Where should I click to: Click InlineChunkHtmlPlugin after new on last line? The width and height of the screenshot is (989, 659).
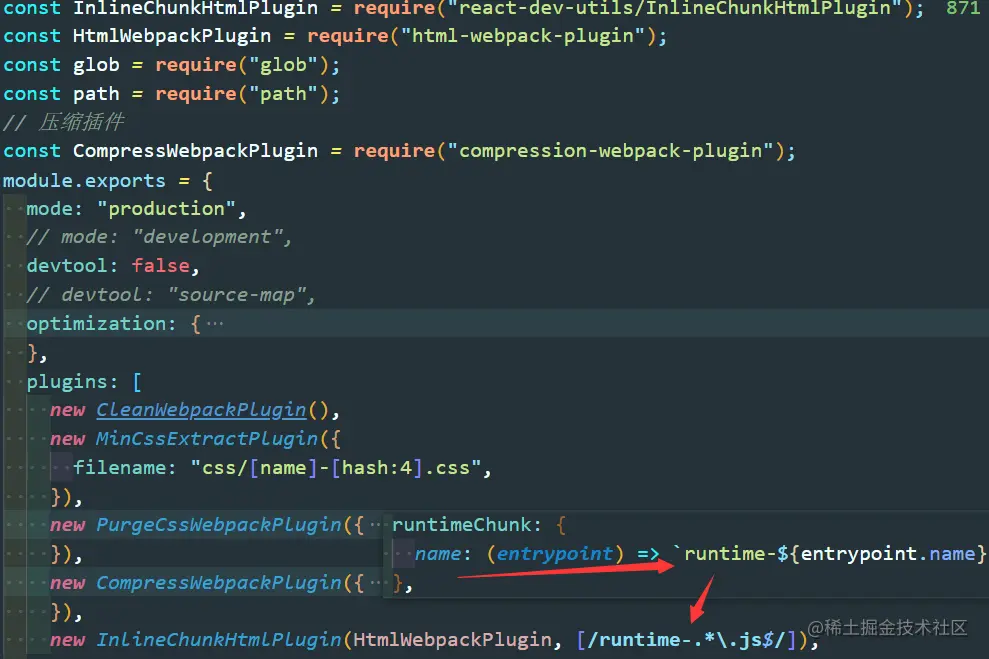point(219,640)
